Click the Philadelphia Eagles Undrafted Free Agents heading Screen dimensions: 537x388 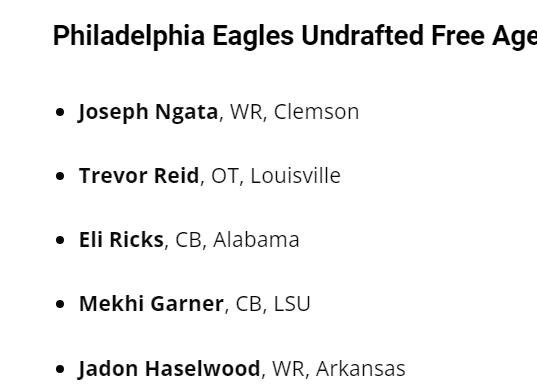click(x=295, y=36)
